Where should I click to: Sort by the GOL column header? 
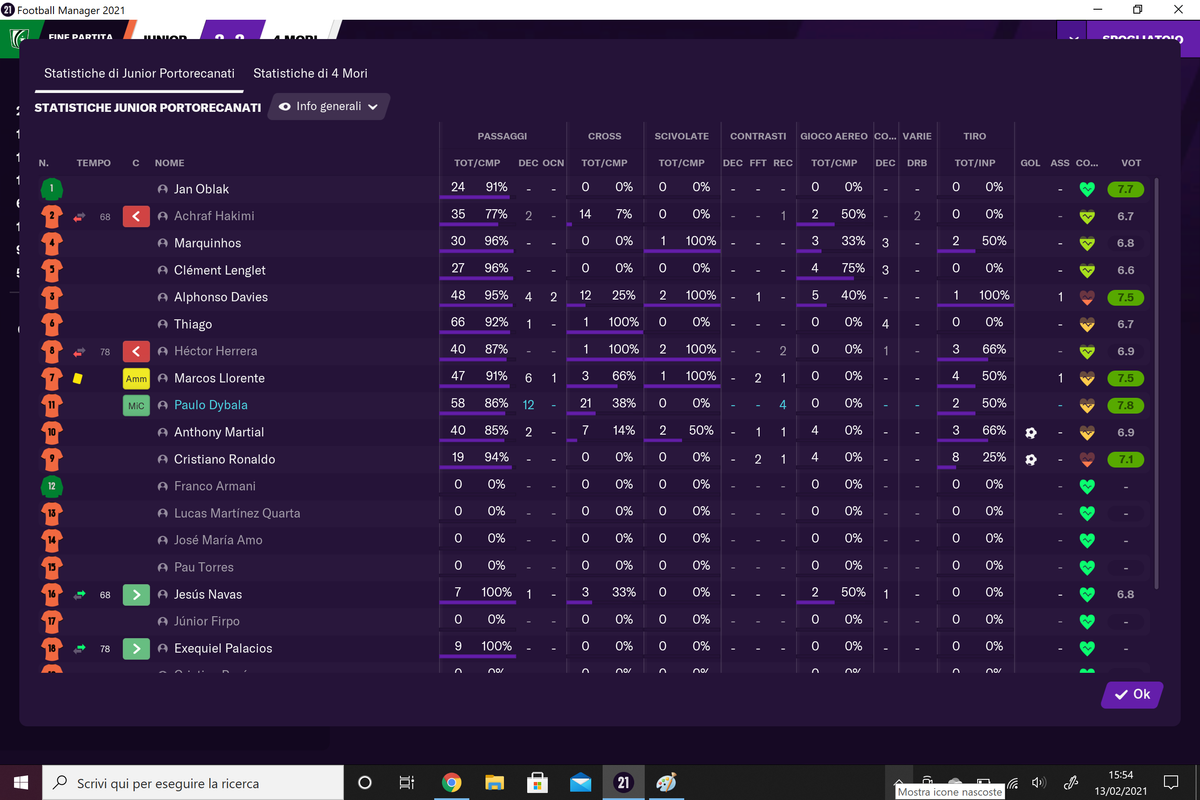1030,163
